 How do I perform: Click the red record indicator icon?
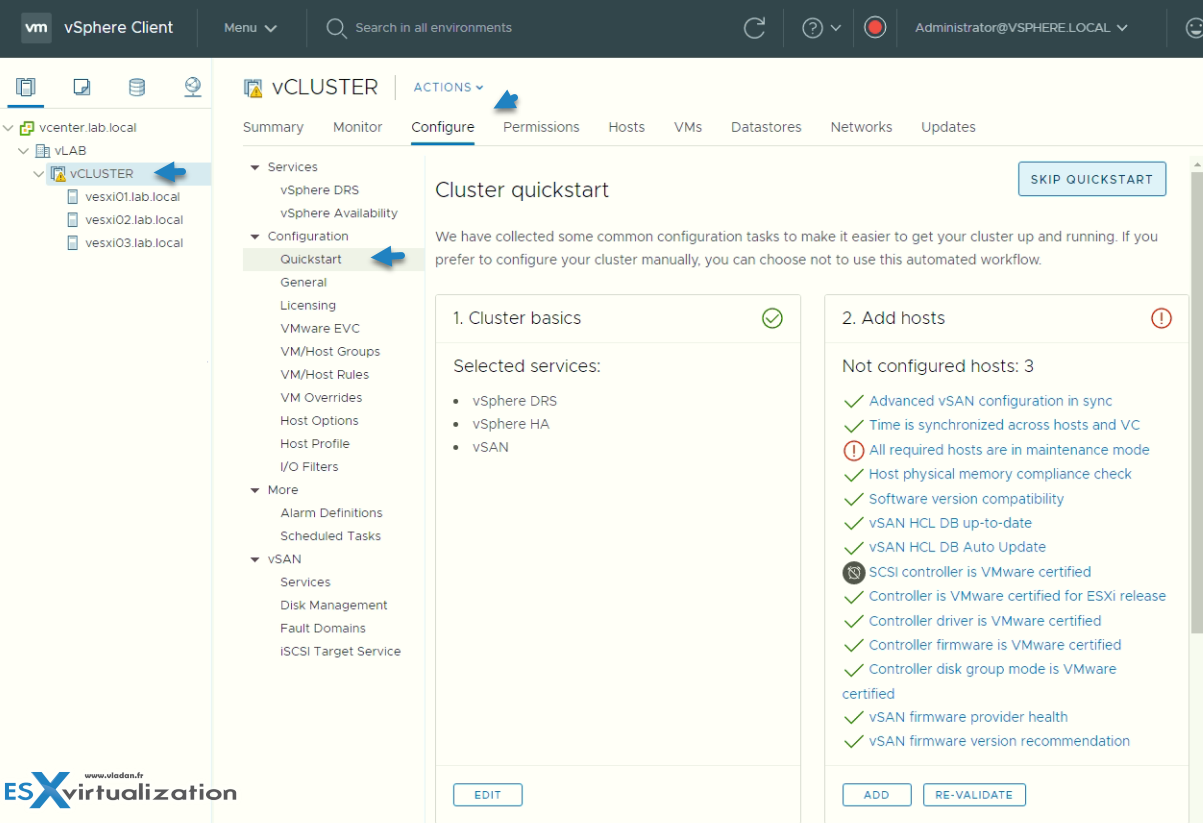coord(875,28)
